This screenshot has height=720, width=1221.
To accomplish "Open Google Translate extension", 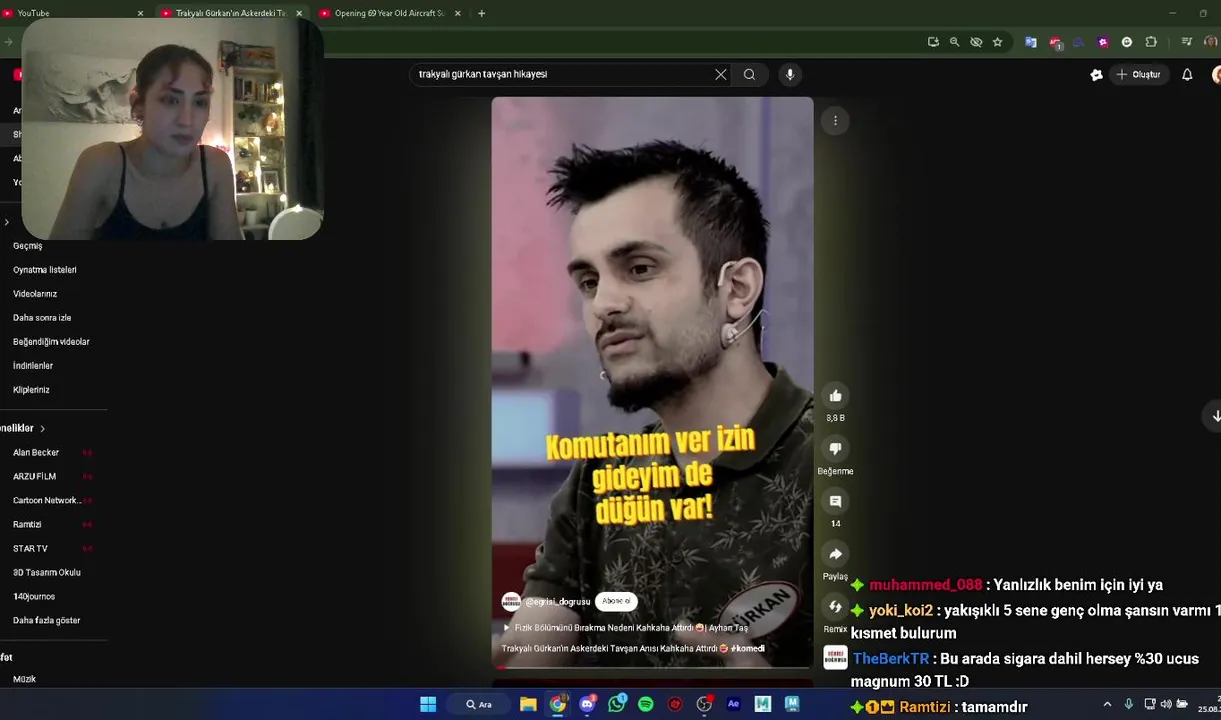I will click(x=1030, y=42).
